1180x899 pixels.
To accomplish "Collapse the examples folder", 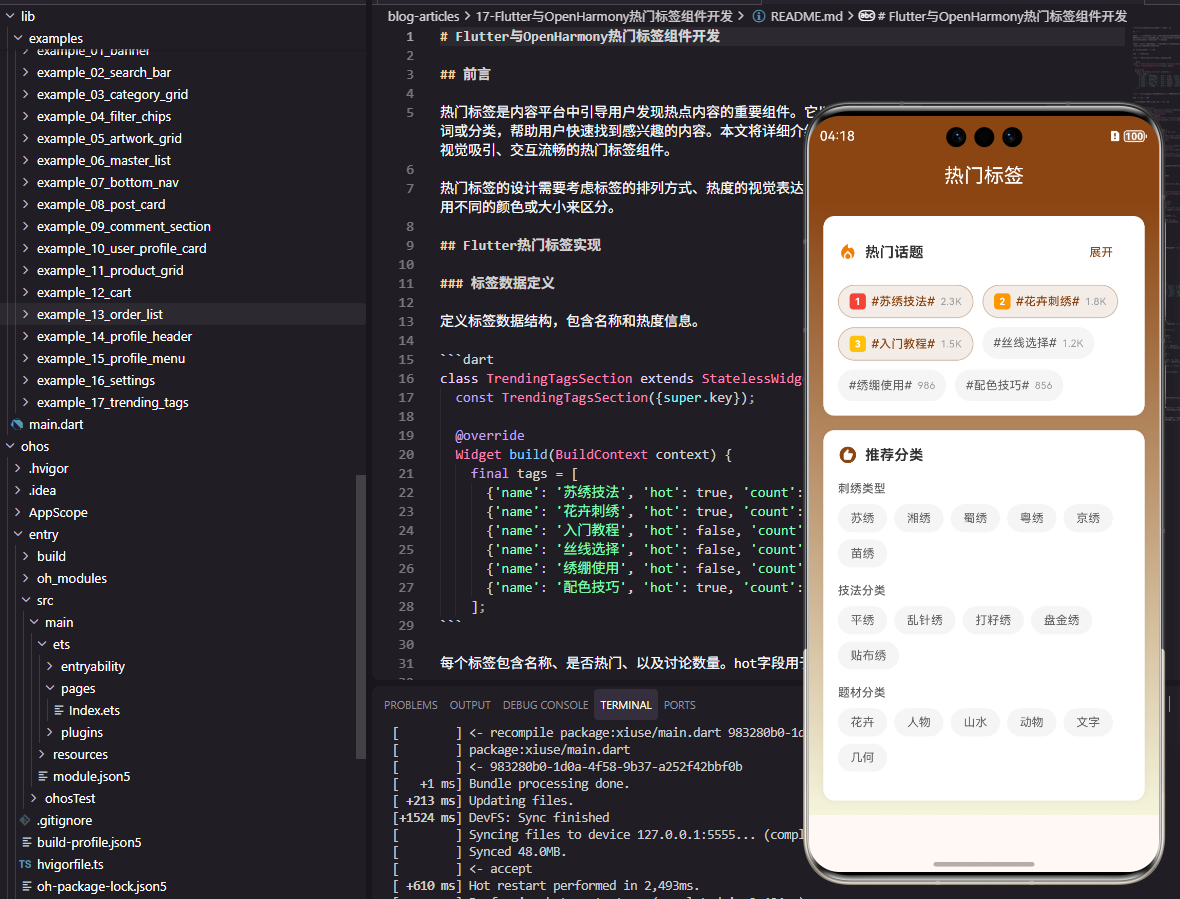I will pos(18,38).
